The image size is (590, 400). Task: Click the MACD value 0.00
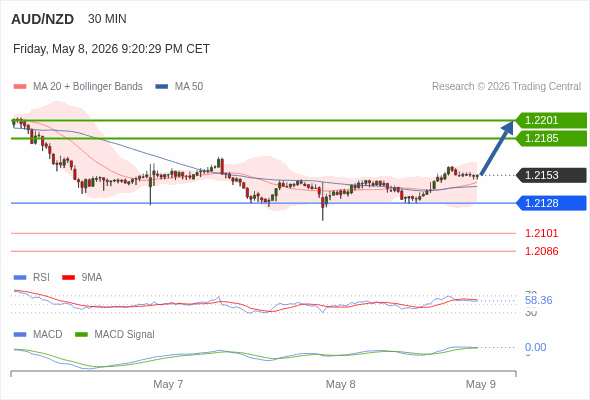(x=535, y=347)
